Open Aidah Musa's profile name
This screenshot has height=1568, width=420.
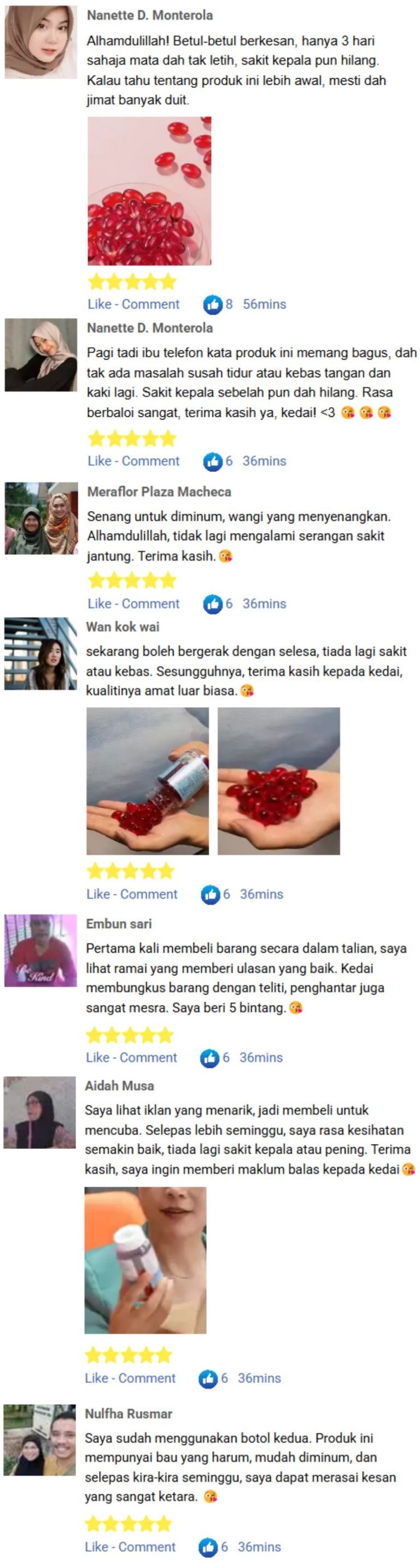coord(119,1086)
